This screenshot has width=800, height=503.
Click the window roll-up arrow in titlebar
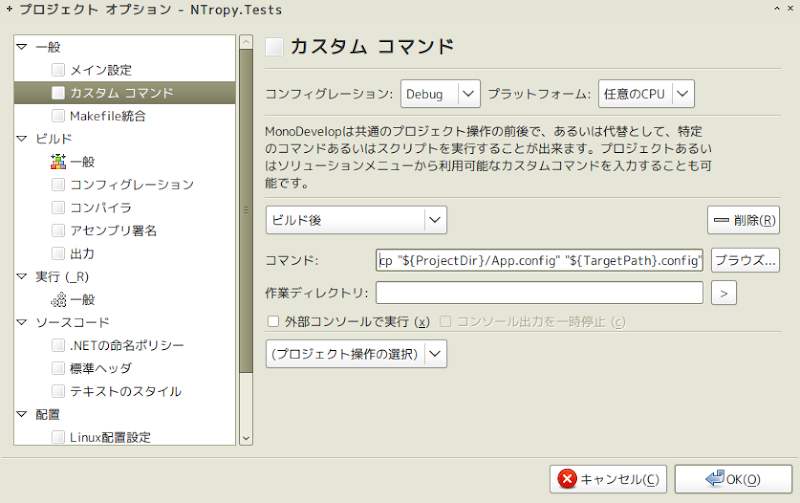click(x=777, y=9)
